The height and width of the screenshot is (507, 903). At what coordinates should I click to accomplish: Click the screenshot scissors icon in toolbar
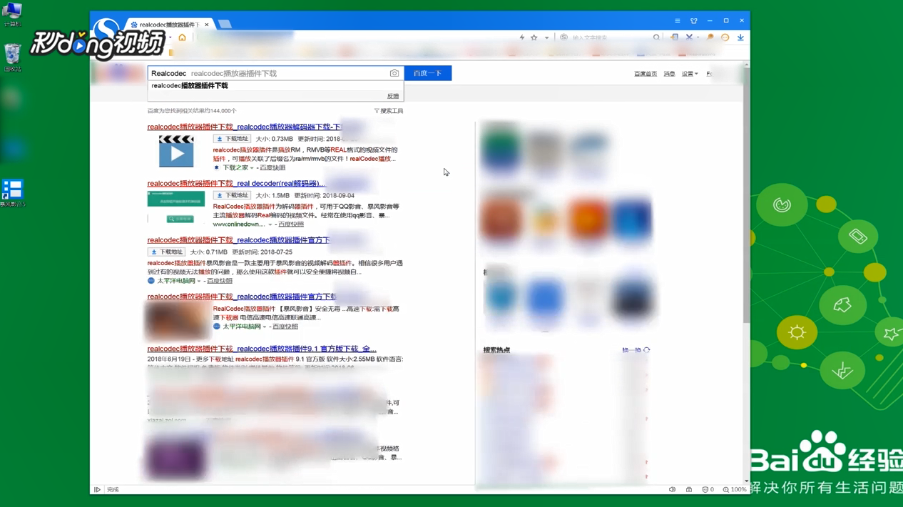[689, 37]
